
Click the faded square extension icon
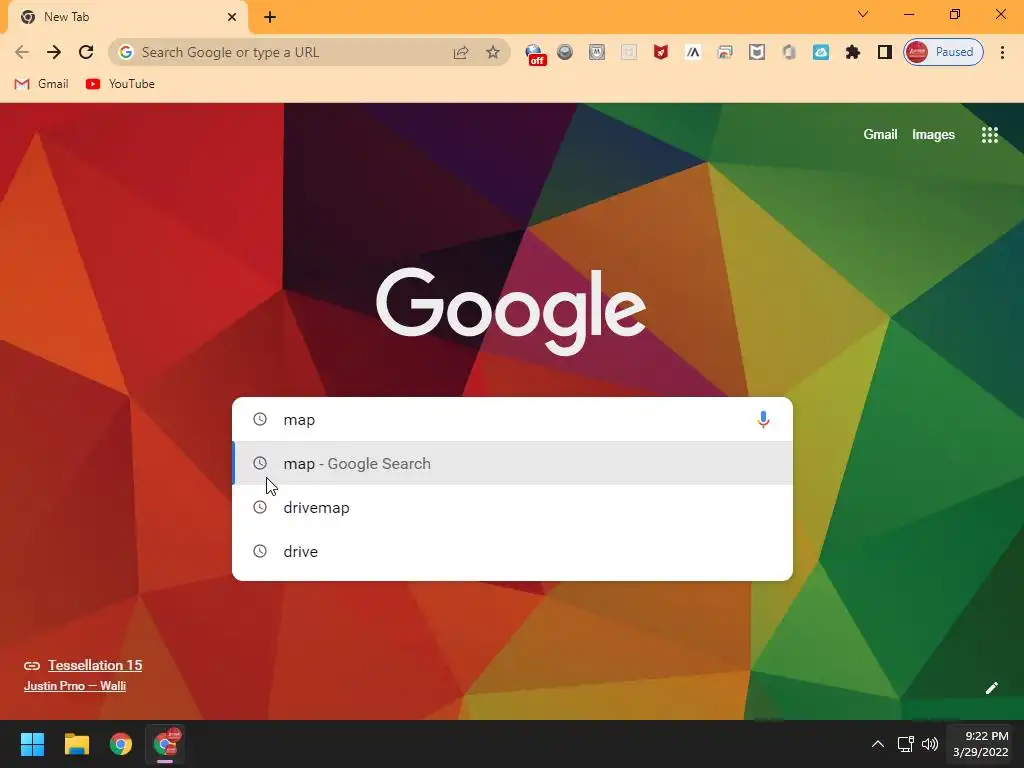(x=629, y=52)
